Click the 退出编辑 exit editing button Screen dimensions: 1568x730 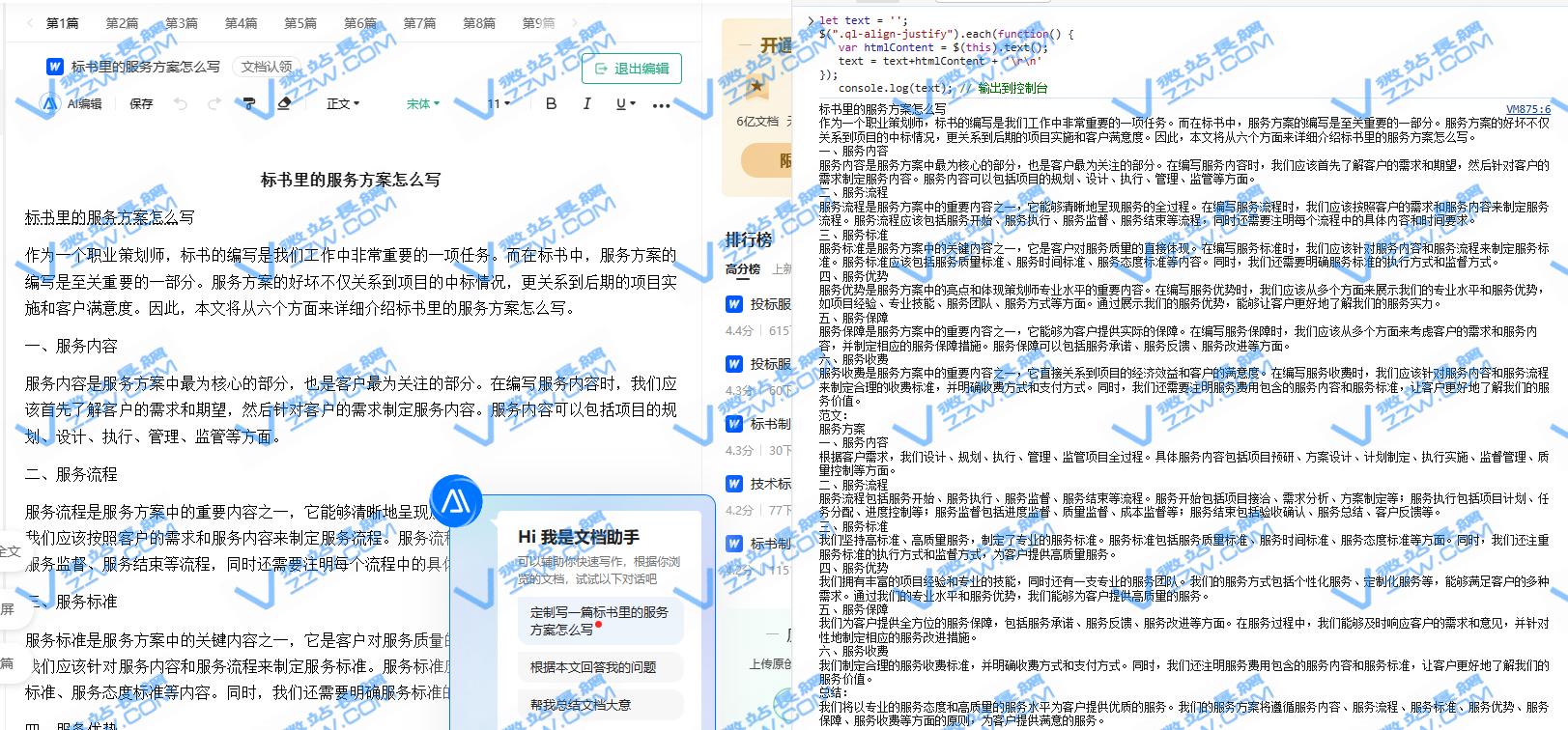click(632, 69)
